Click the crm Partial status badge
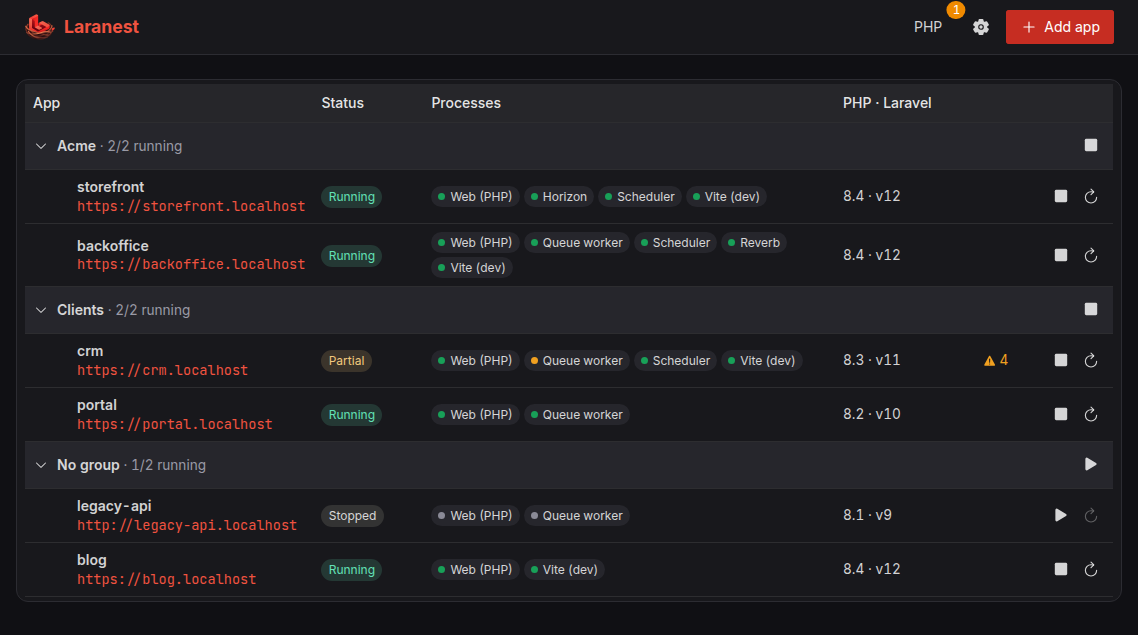This screenshot has width=1138, height=635. click(x=346, y=361)
